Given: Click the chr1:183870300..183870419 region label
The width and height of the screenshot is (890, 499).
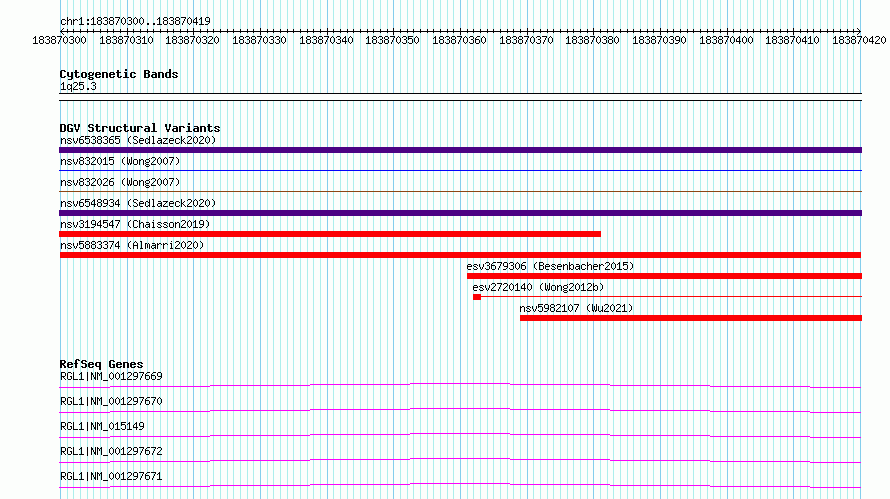Looking at the screenshot, I should click(135, 21).
